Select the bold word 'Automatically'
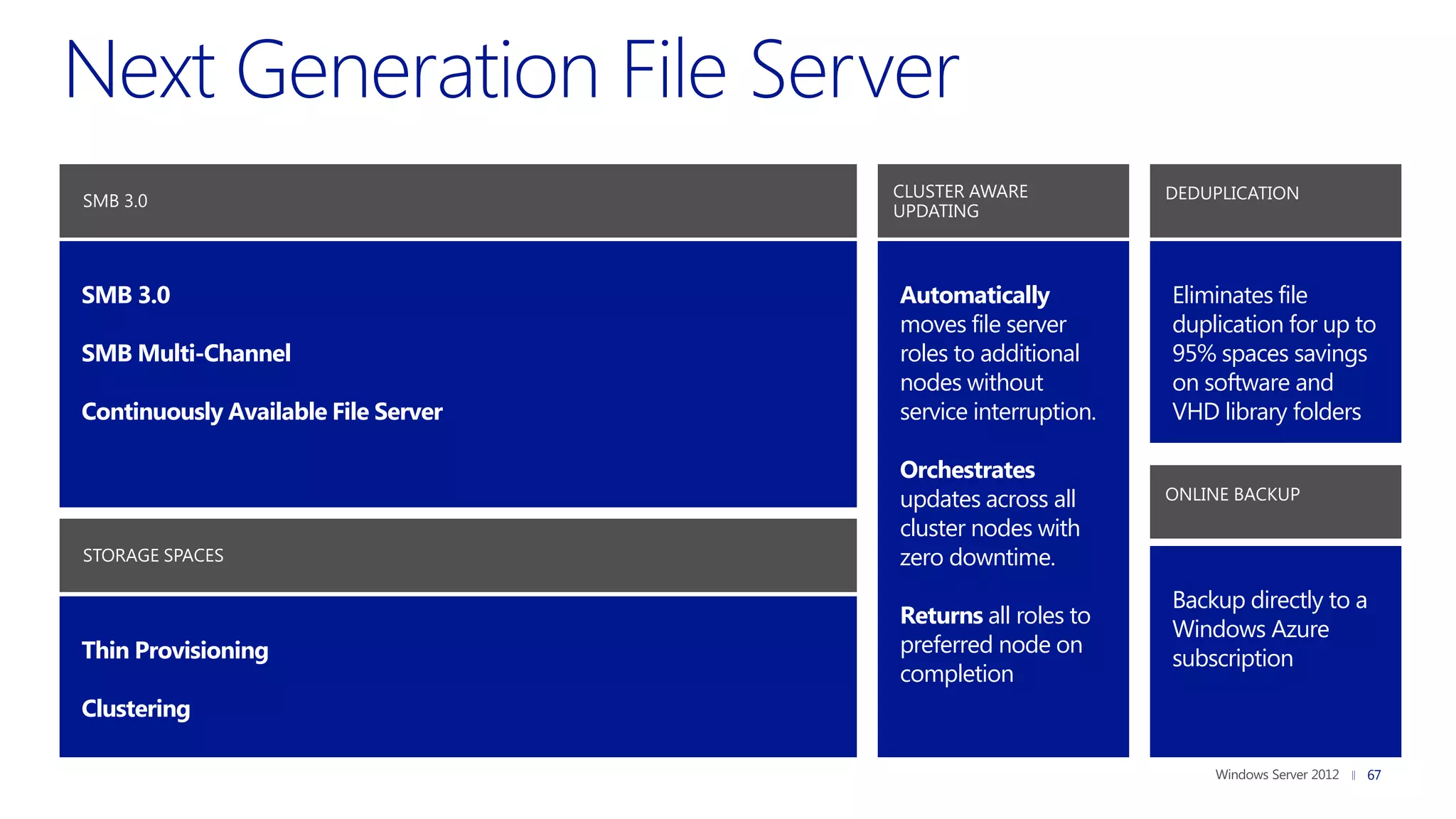Viewport: 1456px width, 819px height. (x=975, y=296)
